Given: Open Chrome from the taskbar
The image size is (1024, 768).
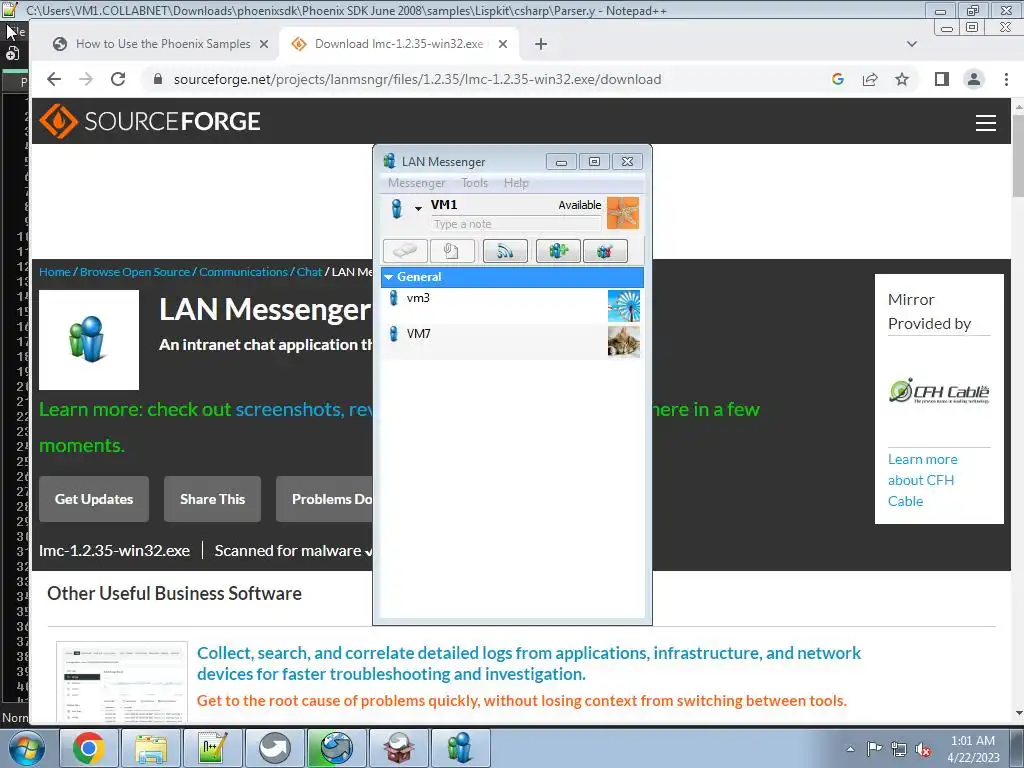Looking at the screenshot, I should click(x=89, y=748).
